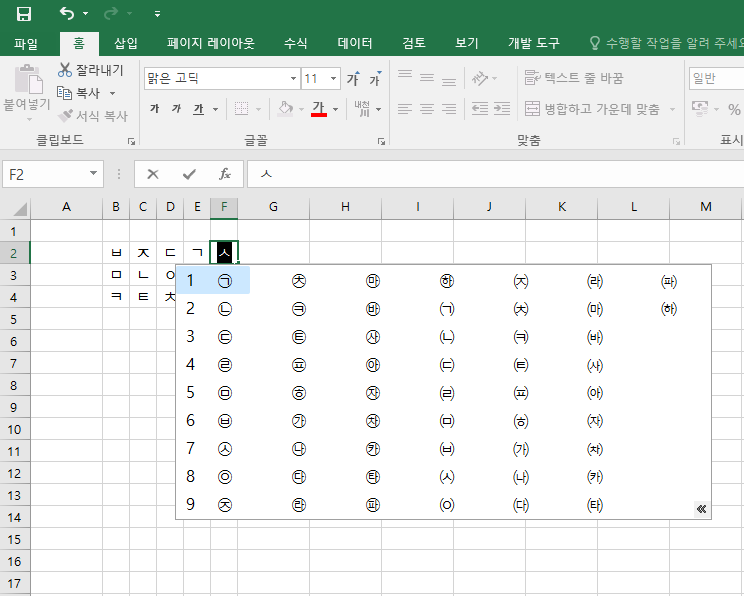Viewport: 744px width, 596px height.
Task: Open font settings dialog launcher
Action: [381, 141]
